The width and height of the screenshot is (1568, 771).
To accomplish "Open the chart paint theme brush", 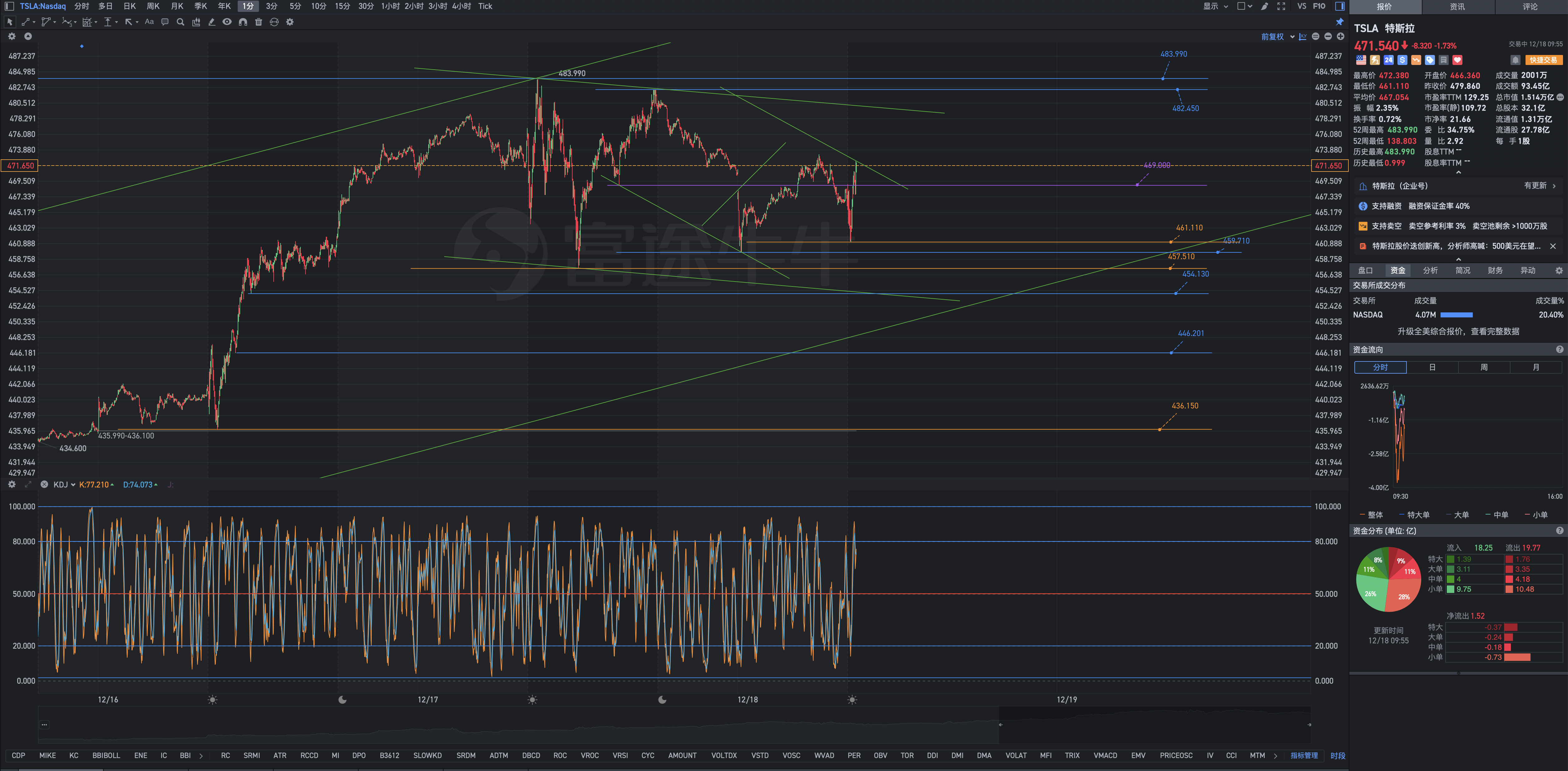I will tap(1265, 6).
